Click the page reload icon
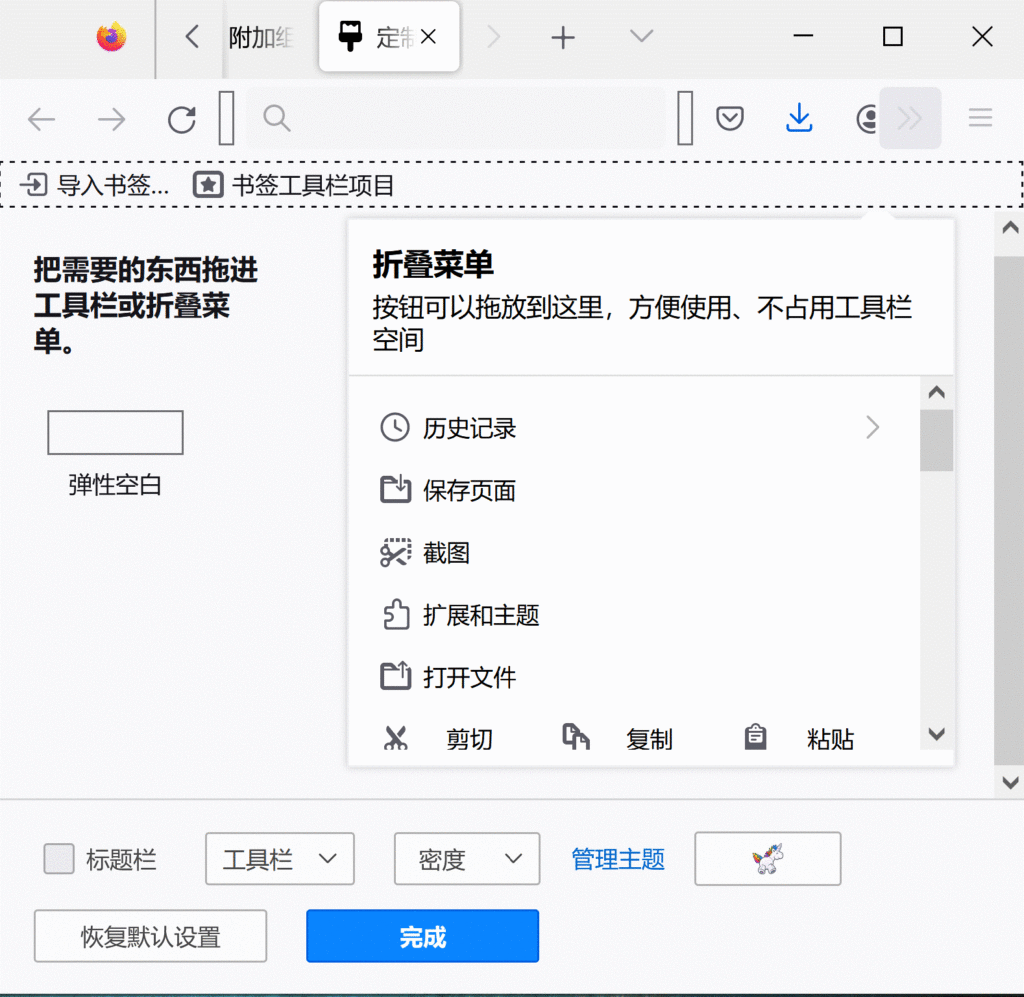Image resolution: width=1024 pixels, height=997 pixels. pos(181,118)
